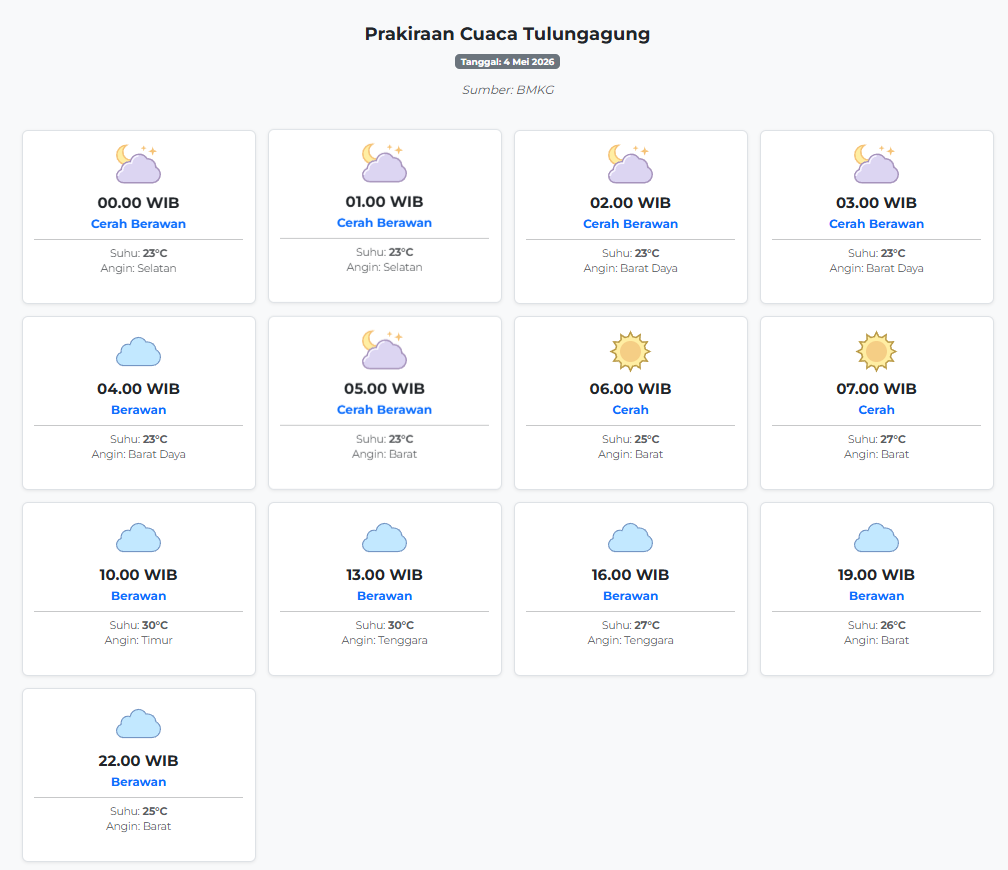This screenshot has width=1008, height=870.
Task: Click the sun icon on 06.00 WIB card
Action: point(630,351)
